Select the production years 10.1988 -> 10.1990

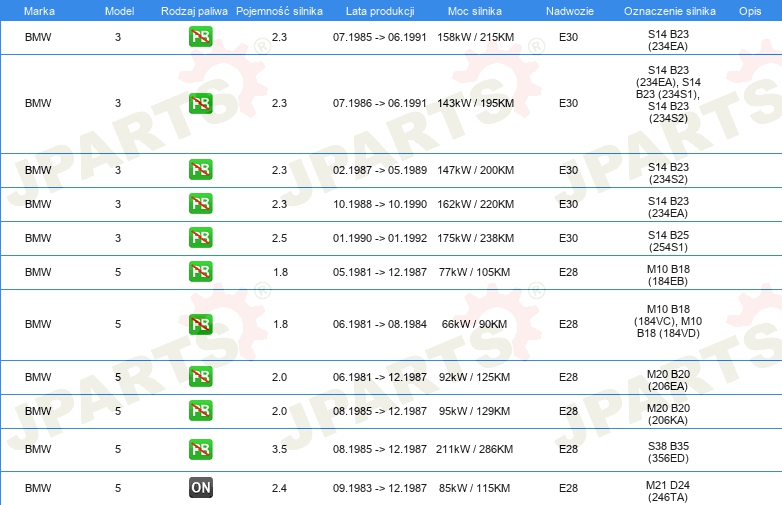point(380,204)
